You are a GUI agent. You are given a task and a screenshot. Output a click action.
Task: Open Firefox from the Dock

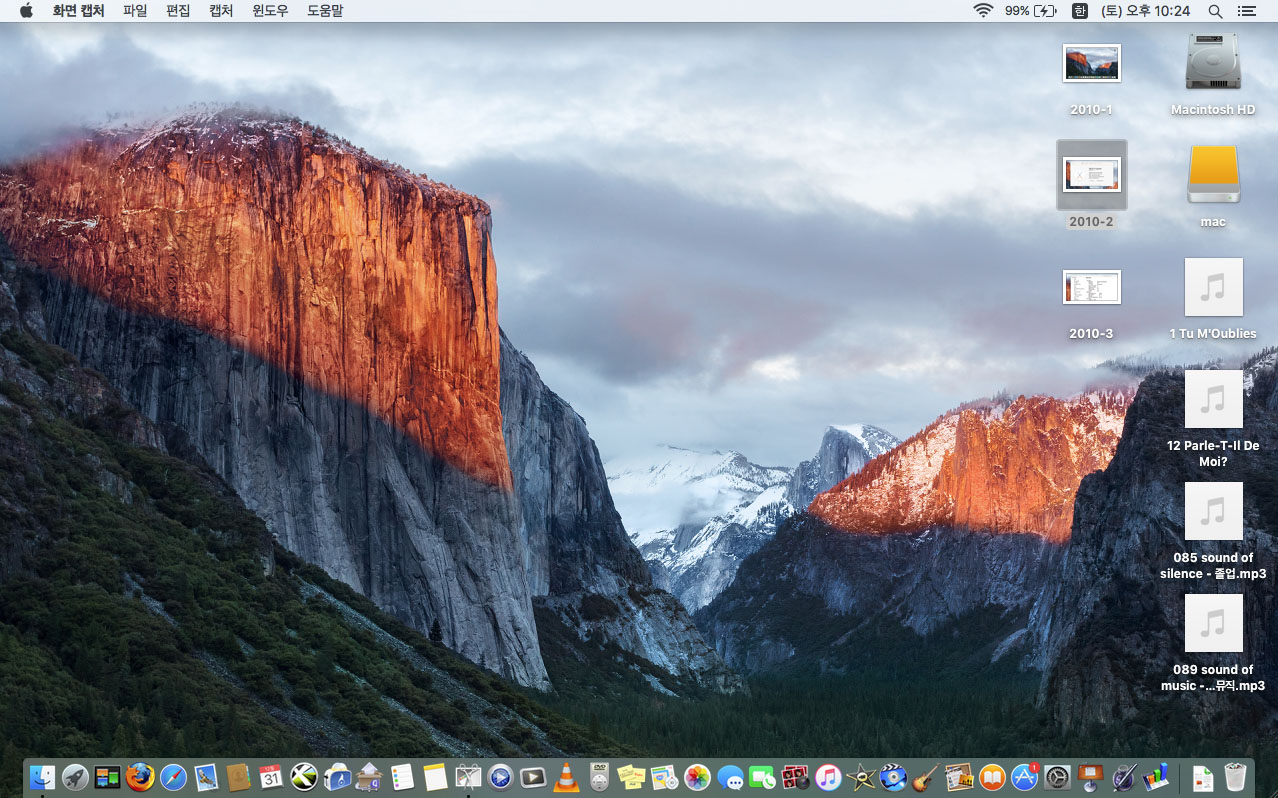(140, 777)
